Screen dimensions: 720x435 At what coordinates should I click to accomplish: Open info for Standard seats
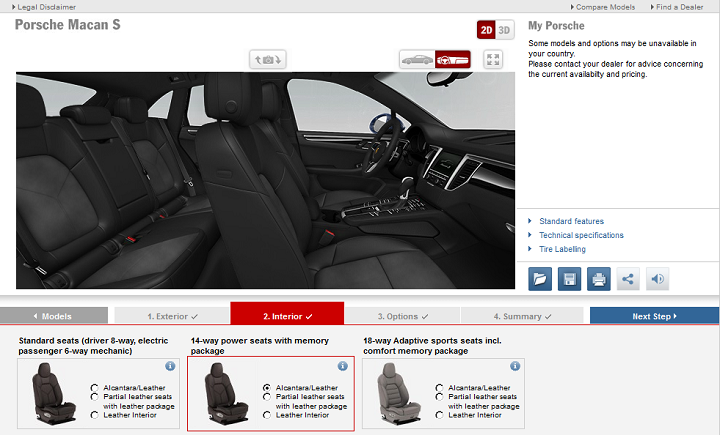click(x=170, y=366)
